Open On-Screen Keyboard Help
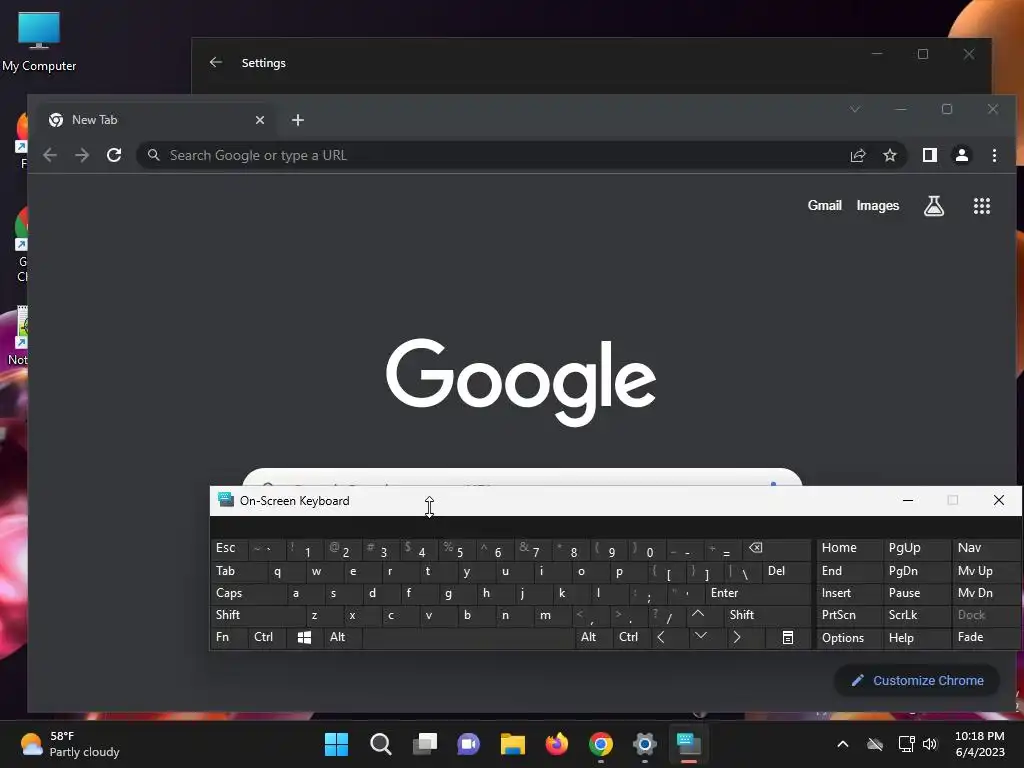1024x768 pixels. click(916, 637)
